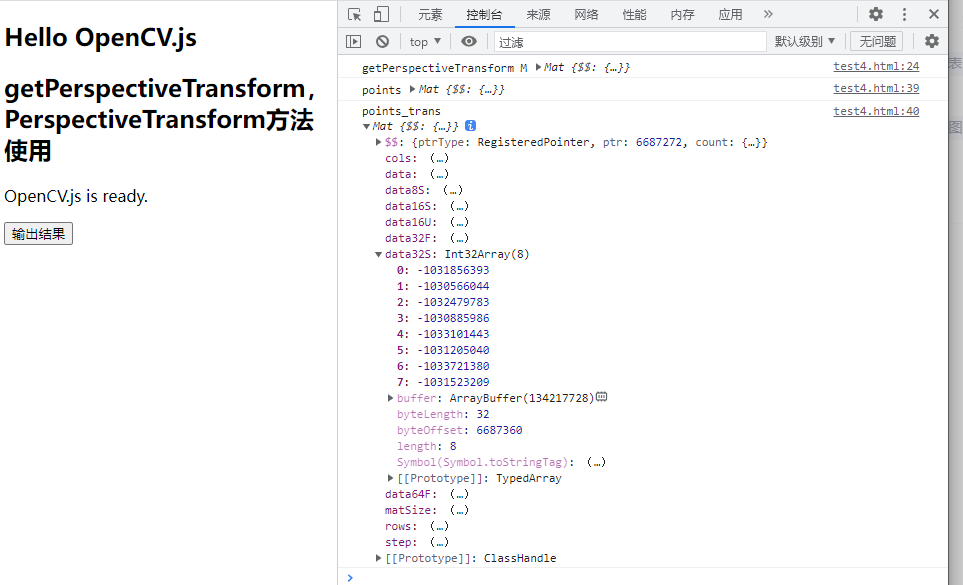
Task: Select array value -1033721380 at index 6
Action: (x=453, y=366)
